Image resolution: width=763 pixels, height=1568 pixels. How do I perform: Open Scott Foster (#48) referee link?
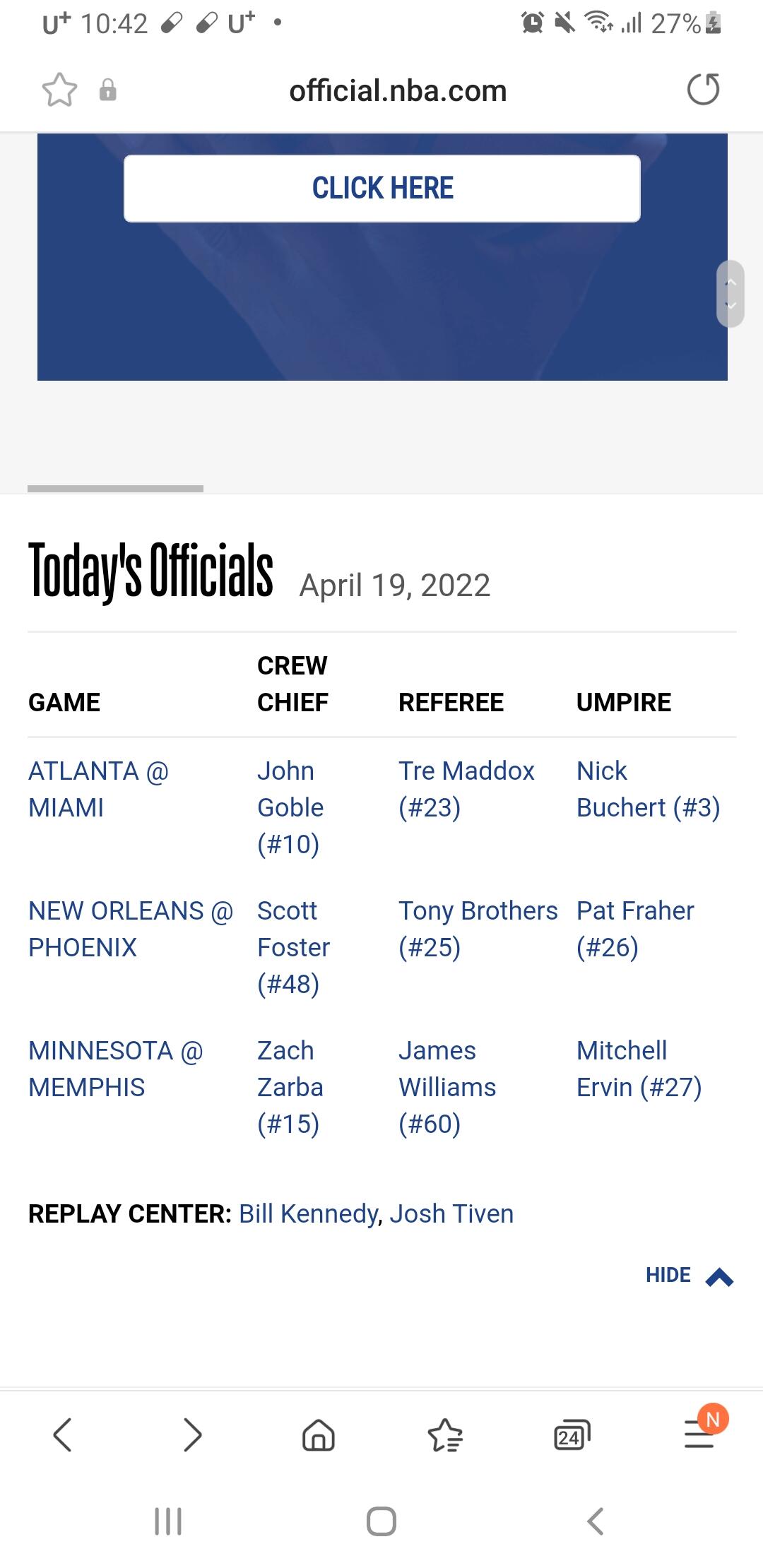click(x=293, y=947)
